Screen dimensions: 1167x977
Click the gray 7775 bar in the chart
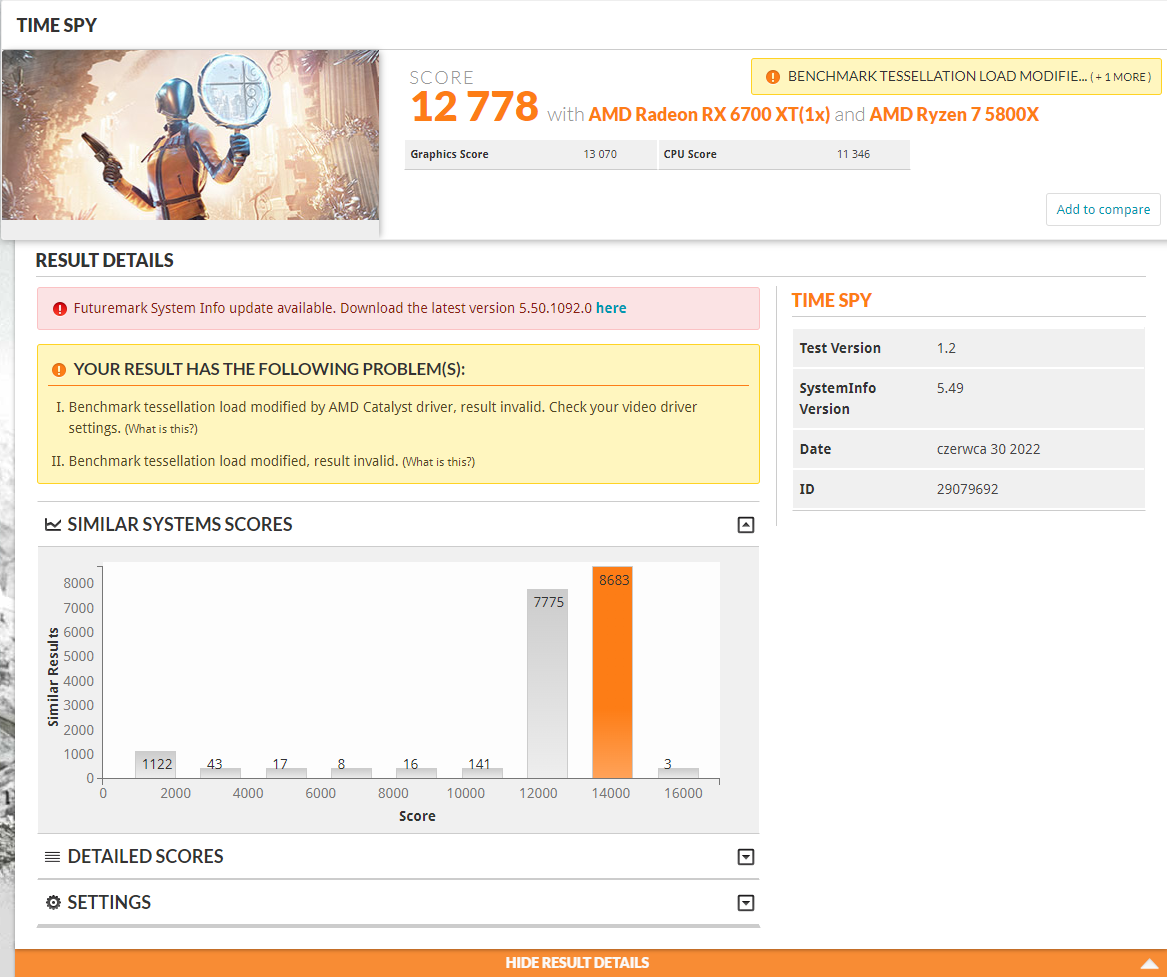pyautogui.click(x=547, y=684)
